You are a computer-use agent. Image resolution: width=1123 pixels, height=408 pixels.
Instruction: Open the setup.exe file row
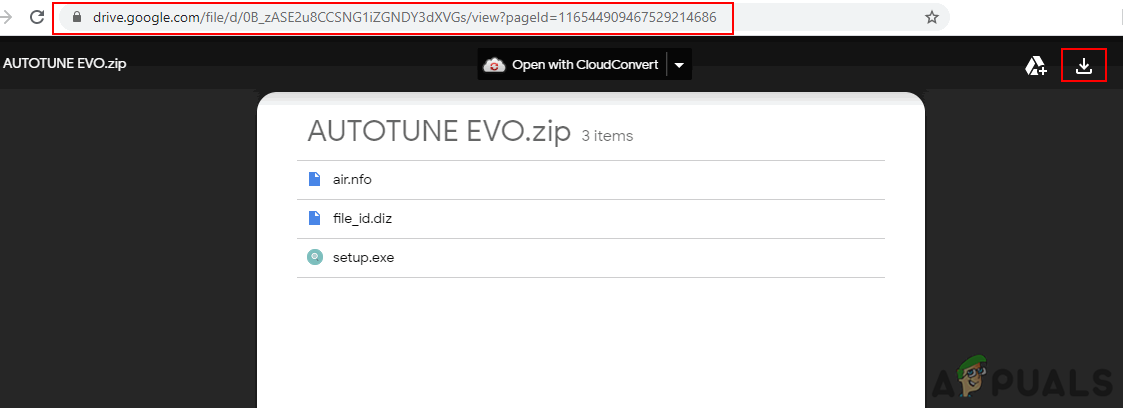591,257
